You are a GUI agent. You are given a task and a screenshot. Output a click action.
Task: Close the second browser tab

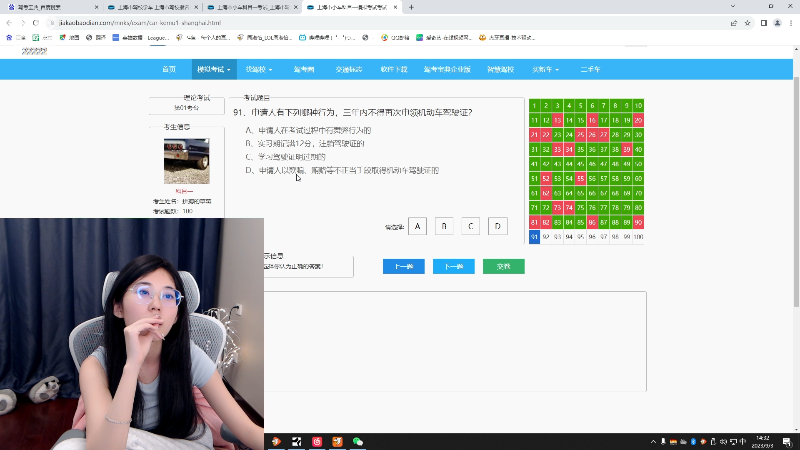coord(196,7)
